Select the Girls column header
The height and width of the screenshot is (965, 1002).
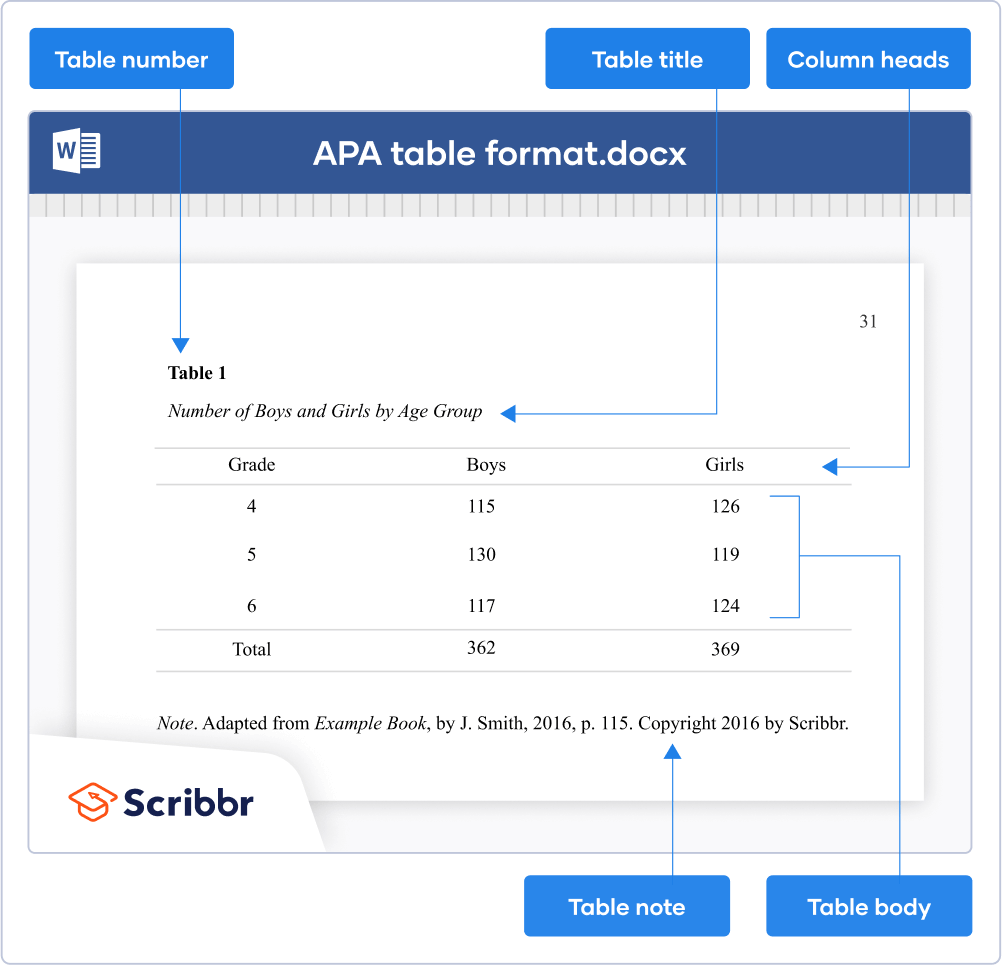[724, 465]
